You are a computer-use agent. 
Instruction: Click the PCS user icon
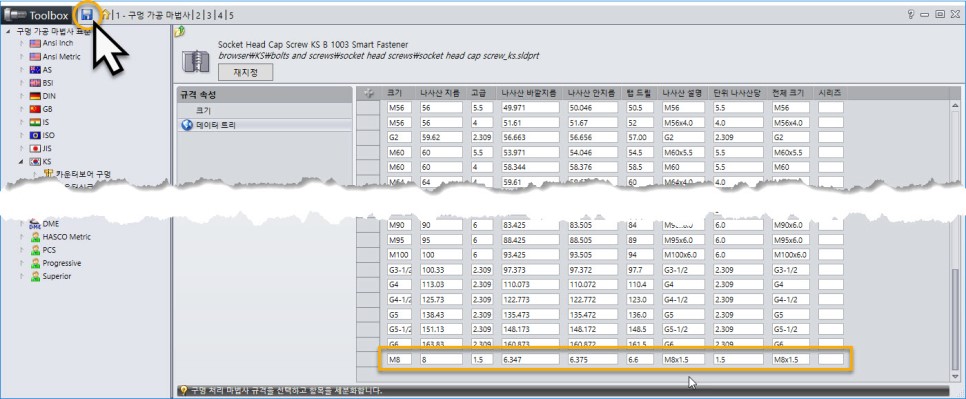35,250
